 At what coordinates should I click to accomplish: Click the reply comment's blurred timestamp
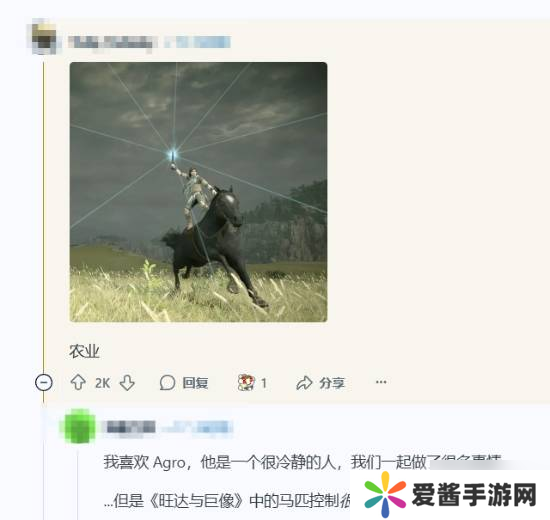click(196, 427)
